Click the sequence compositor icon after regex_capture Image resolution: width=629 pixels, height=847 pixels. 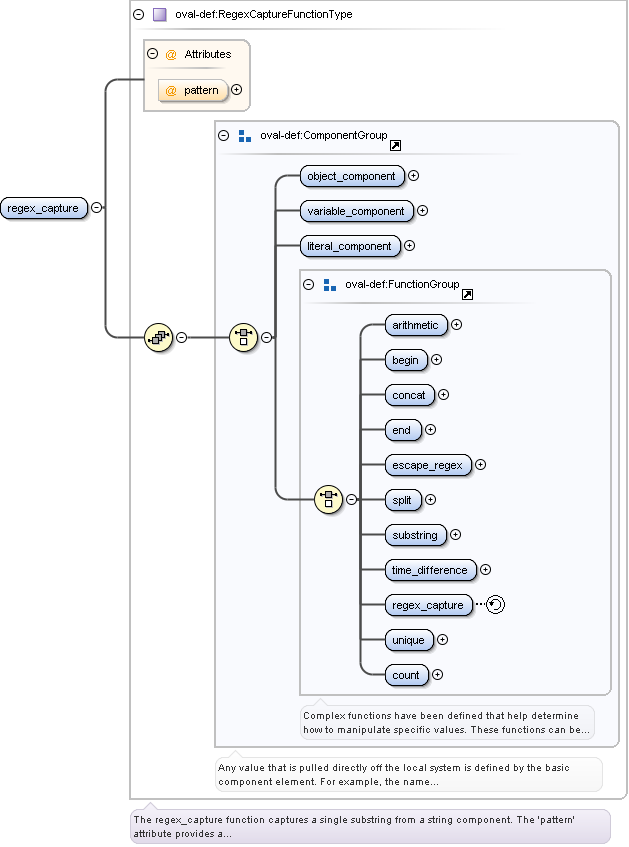click(x=158, y=337)
